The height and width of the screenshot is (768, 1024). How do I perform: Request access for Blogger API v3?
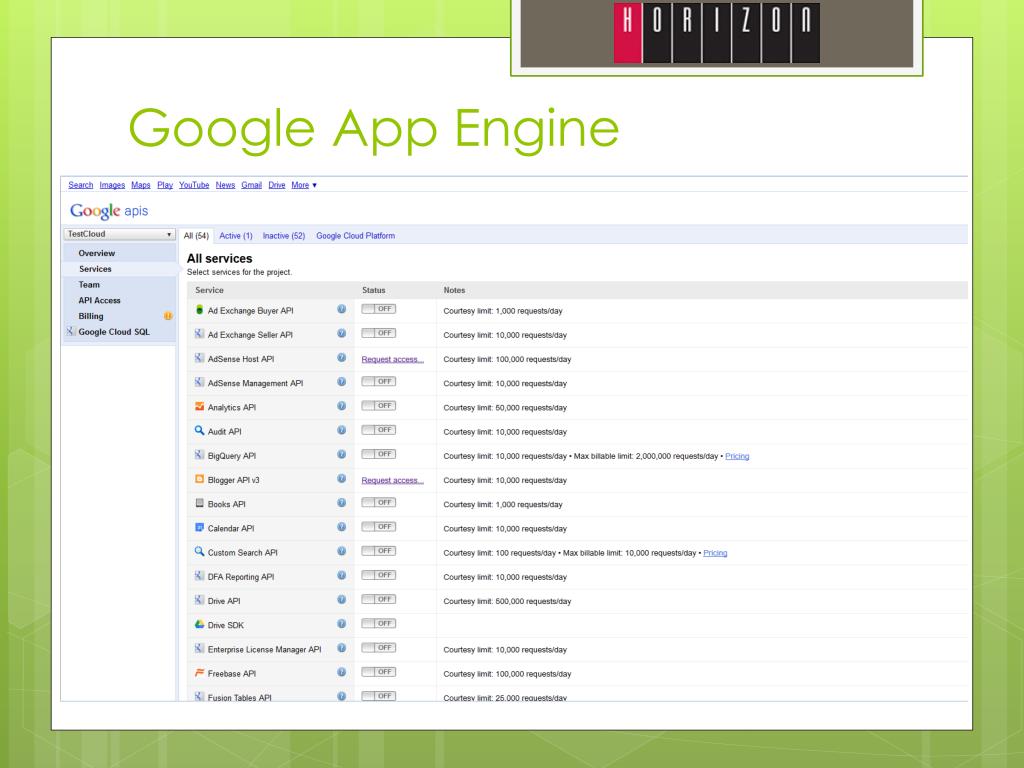tap(392, 480)
